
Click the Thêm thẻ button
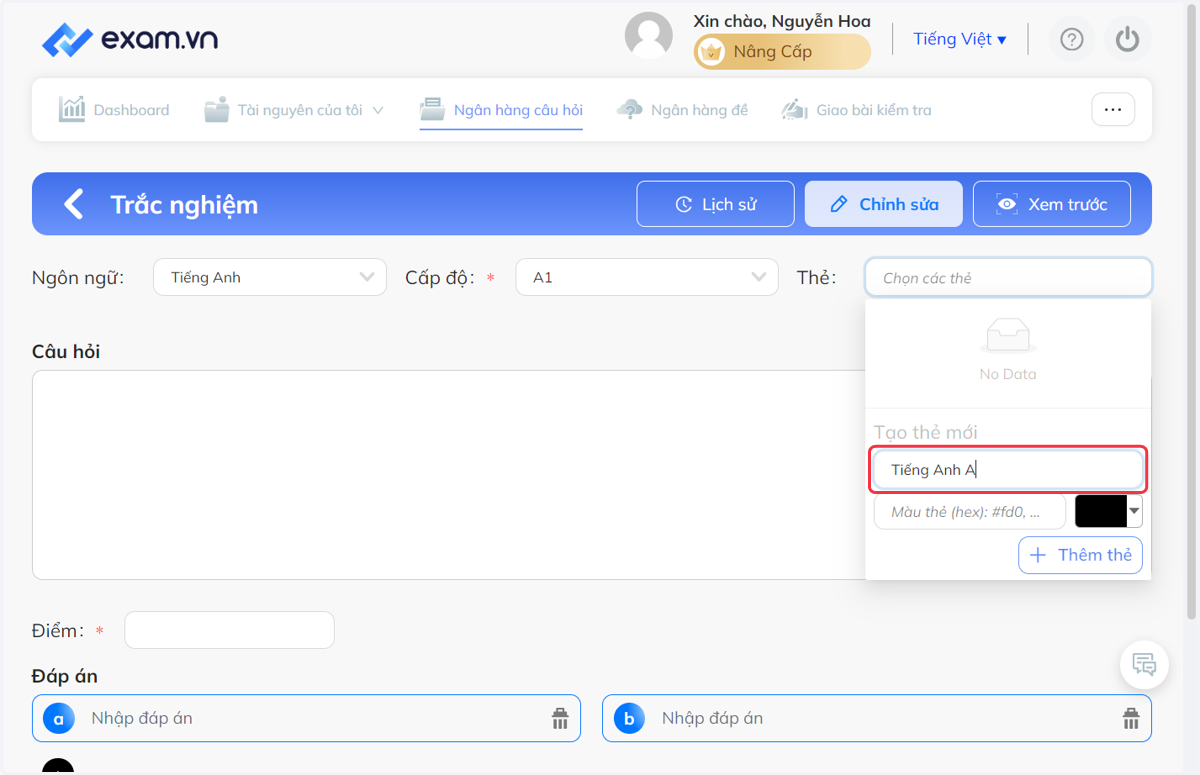pyautogui.click(x=1080, y=555)
